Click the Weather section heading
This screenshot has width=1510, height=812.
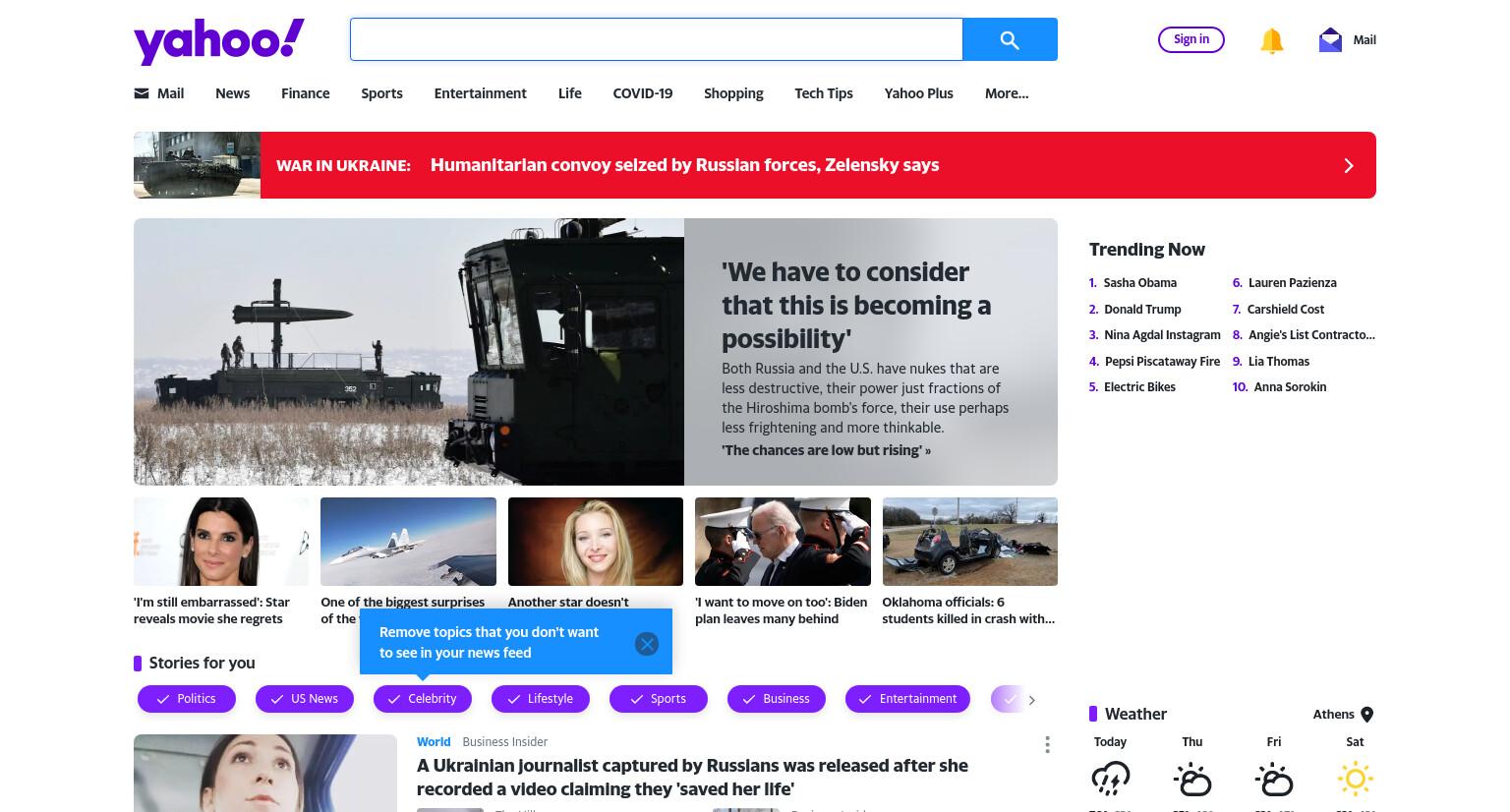tap(1135, 715)
